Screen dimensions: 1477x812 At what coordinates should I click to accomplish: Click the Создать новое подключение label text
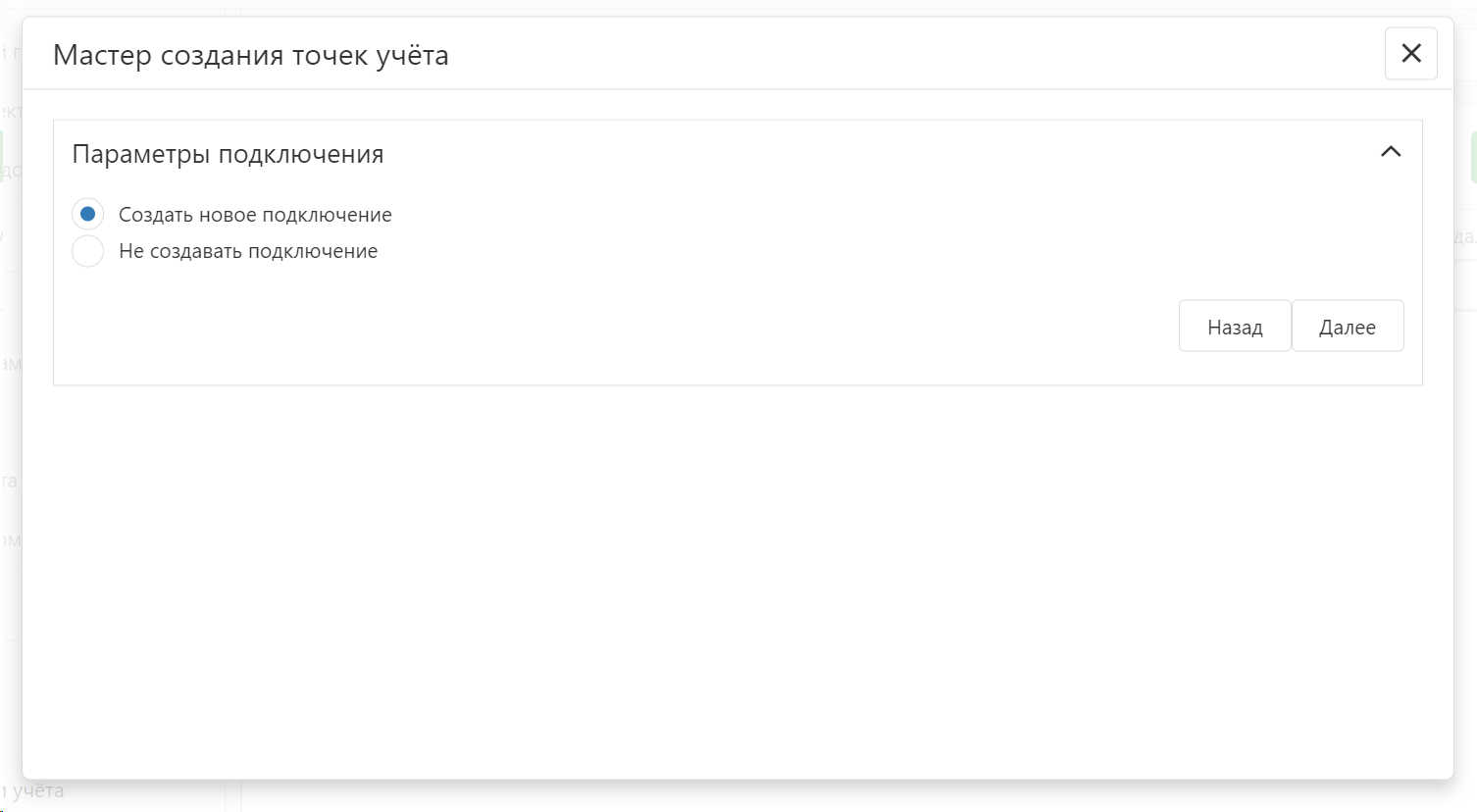pyautogui.click(x=255, y=215)
